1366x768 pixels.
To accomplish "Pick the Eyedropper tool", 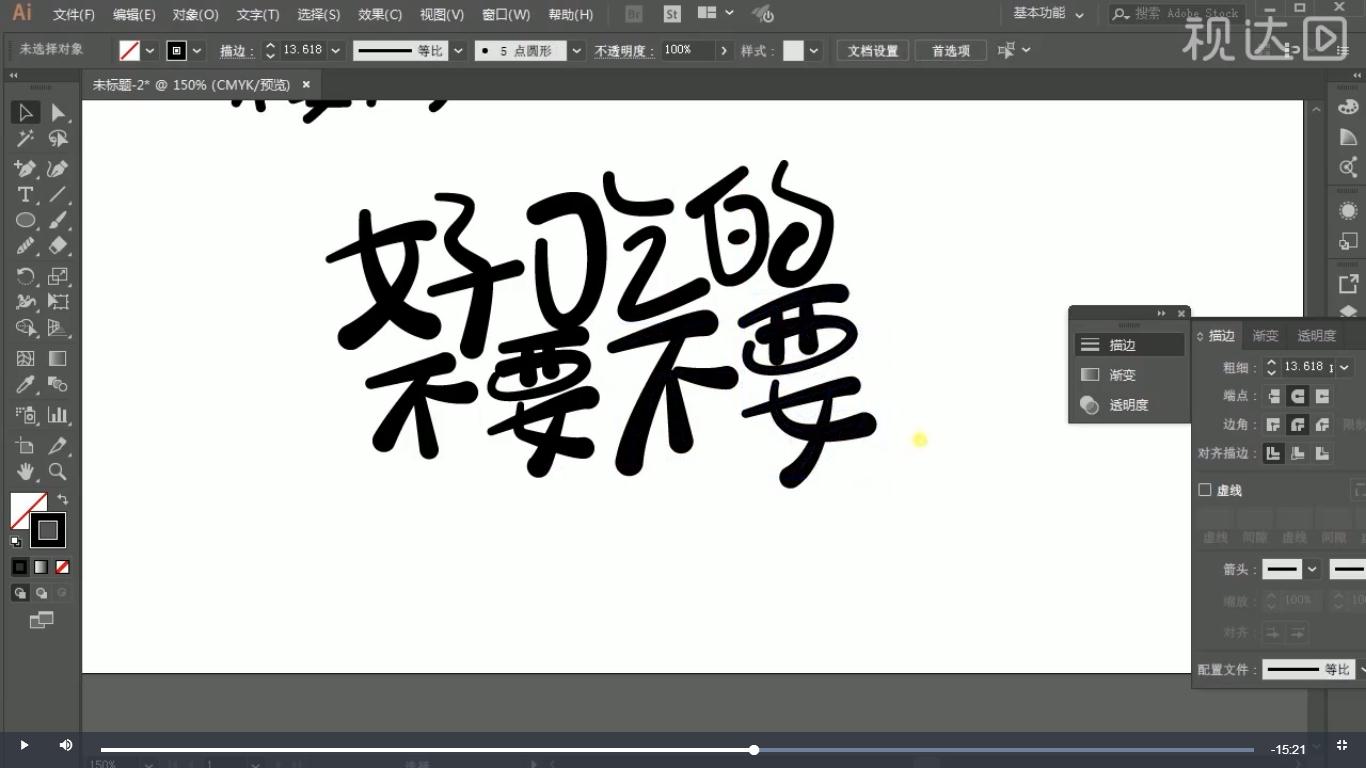I will (25, 385).
